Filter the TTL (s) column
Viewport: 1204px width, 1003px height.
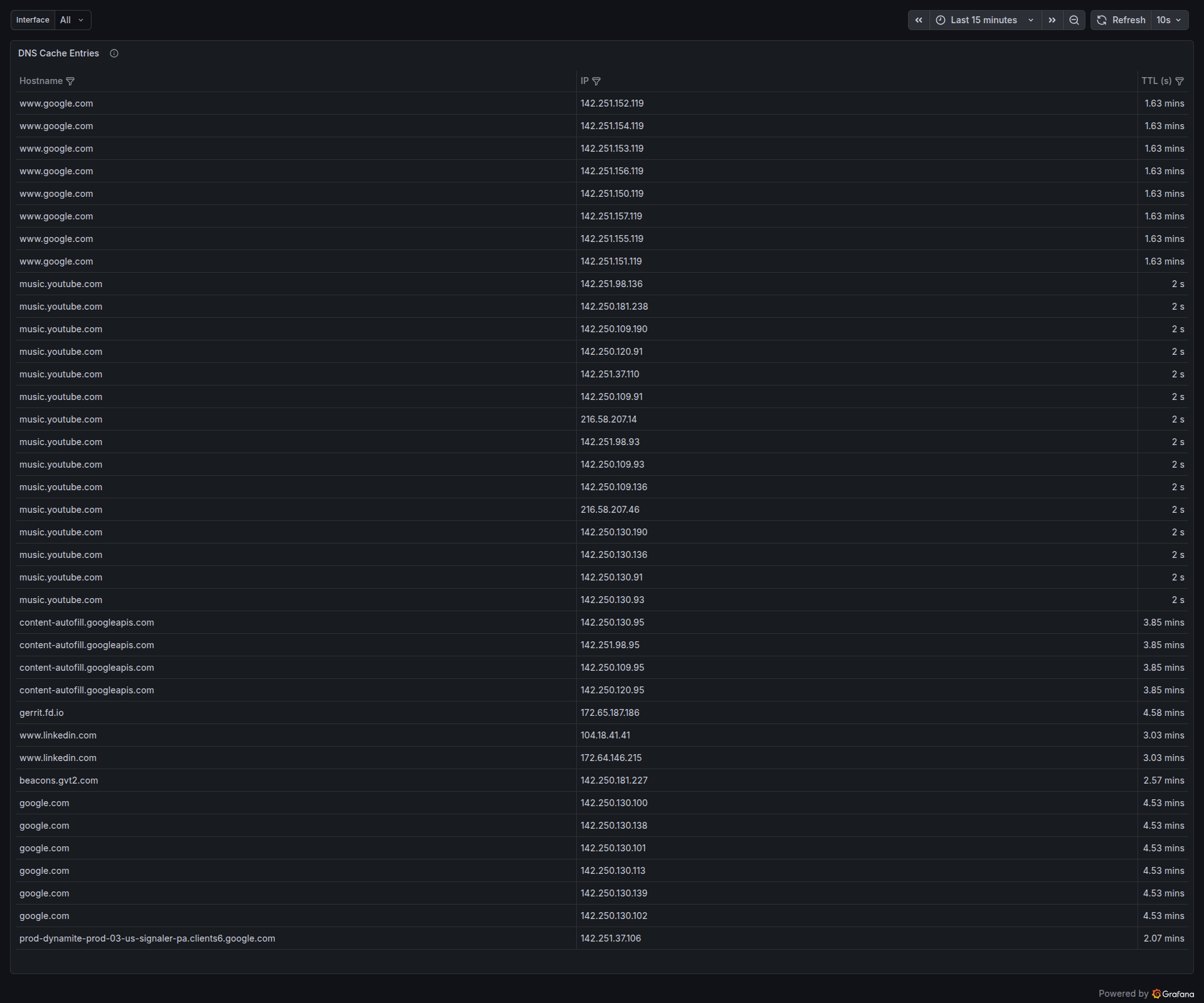1180,81
